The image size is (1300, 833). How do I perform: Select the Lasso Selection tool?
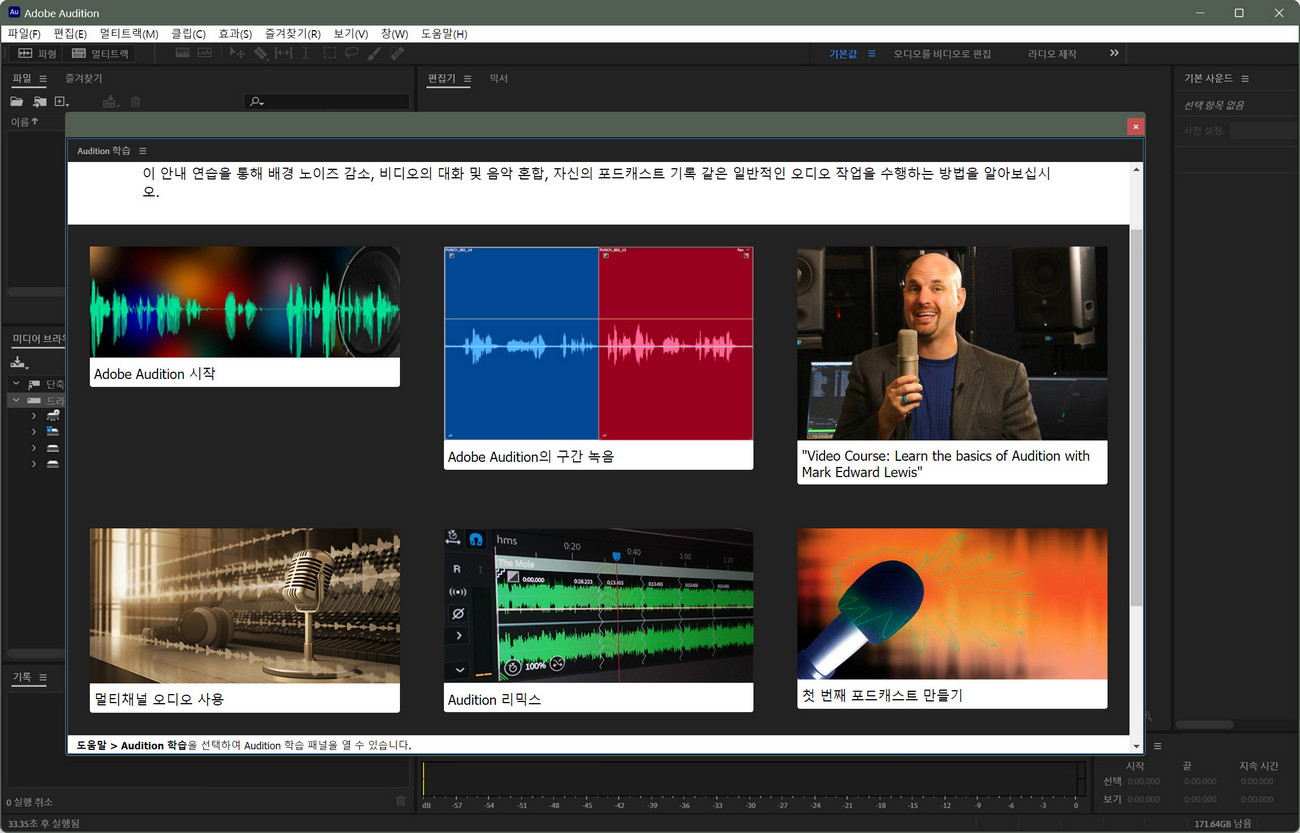point(352,53)
